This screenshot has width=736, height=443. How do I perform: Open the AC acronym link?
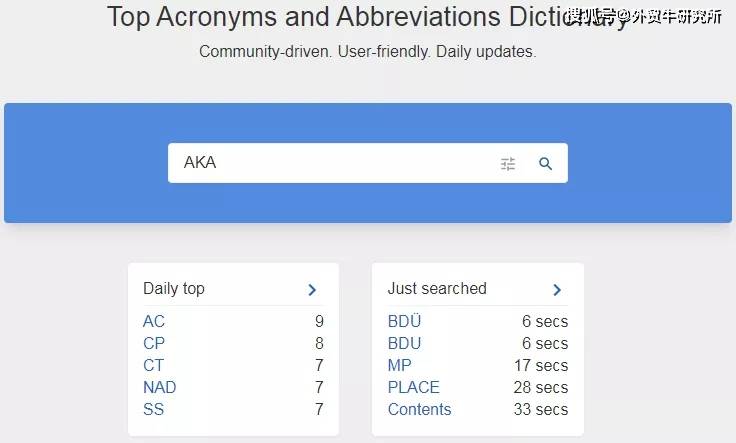(x=154, y=321)
